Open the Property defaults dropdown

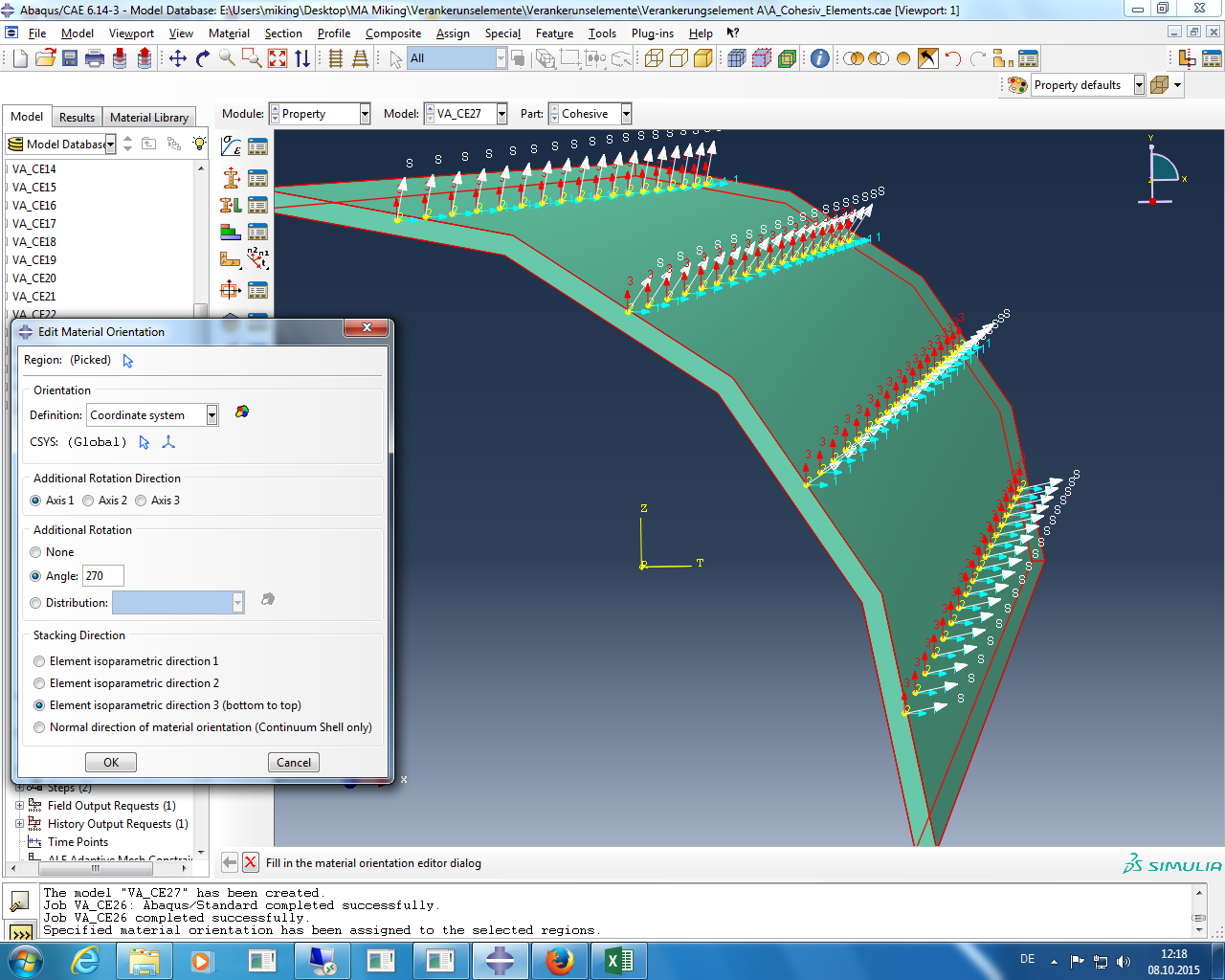1139,85
